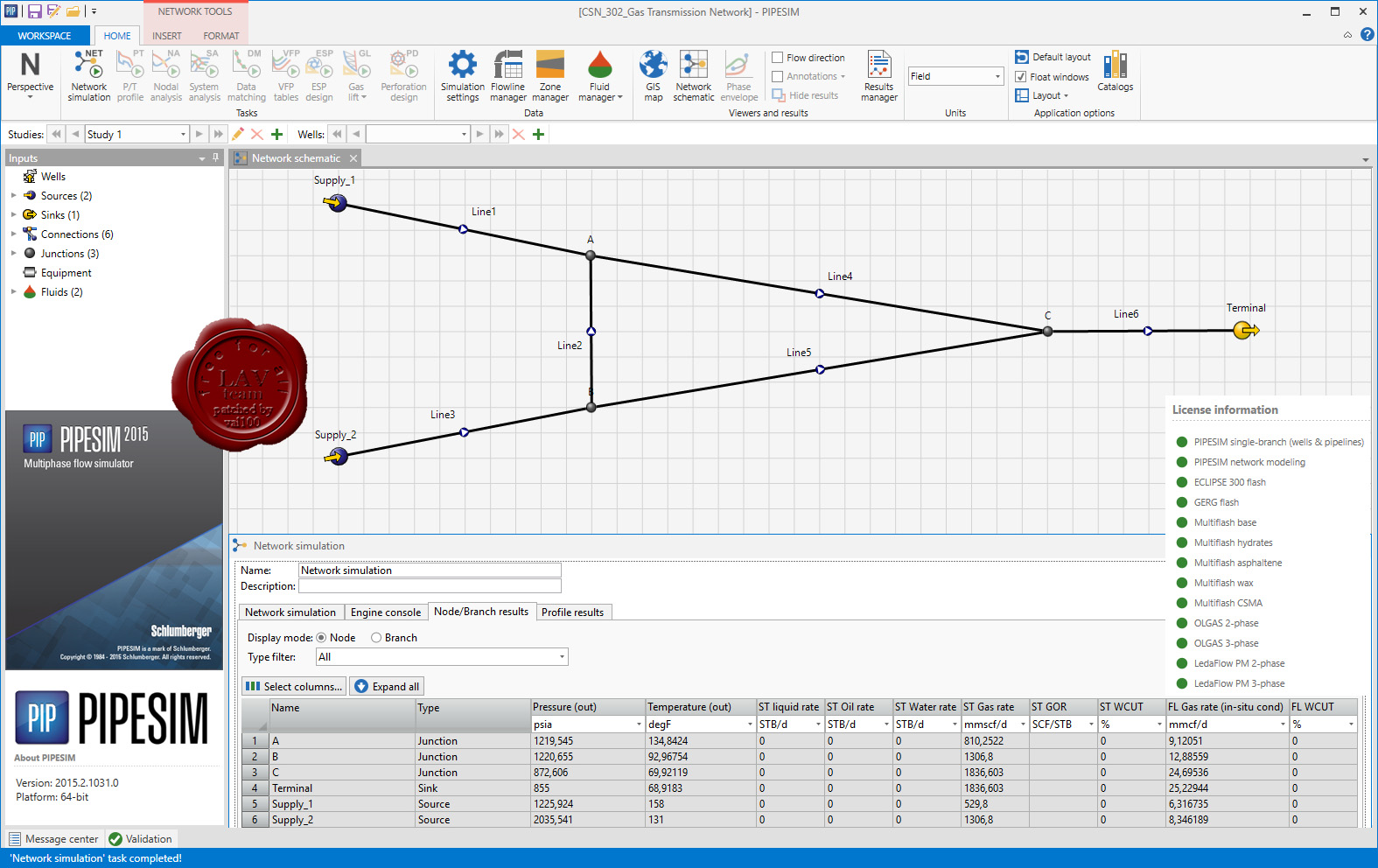The image size is (1378, 868).
Task: Open System analysis task
Action: point(204,76)
